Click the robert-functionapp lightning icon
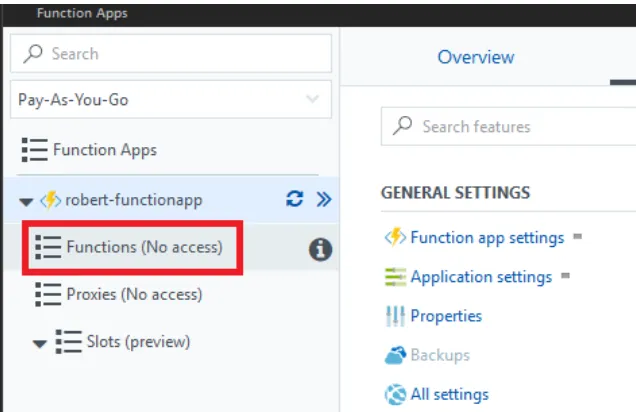The width and height of the screenshot is (636, 412). (51, 200)
